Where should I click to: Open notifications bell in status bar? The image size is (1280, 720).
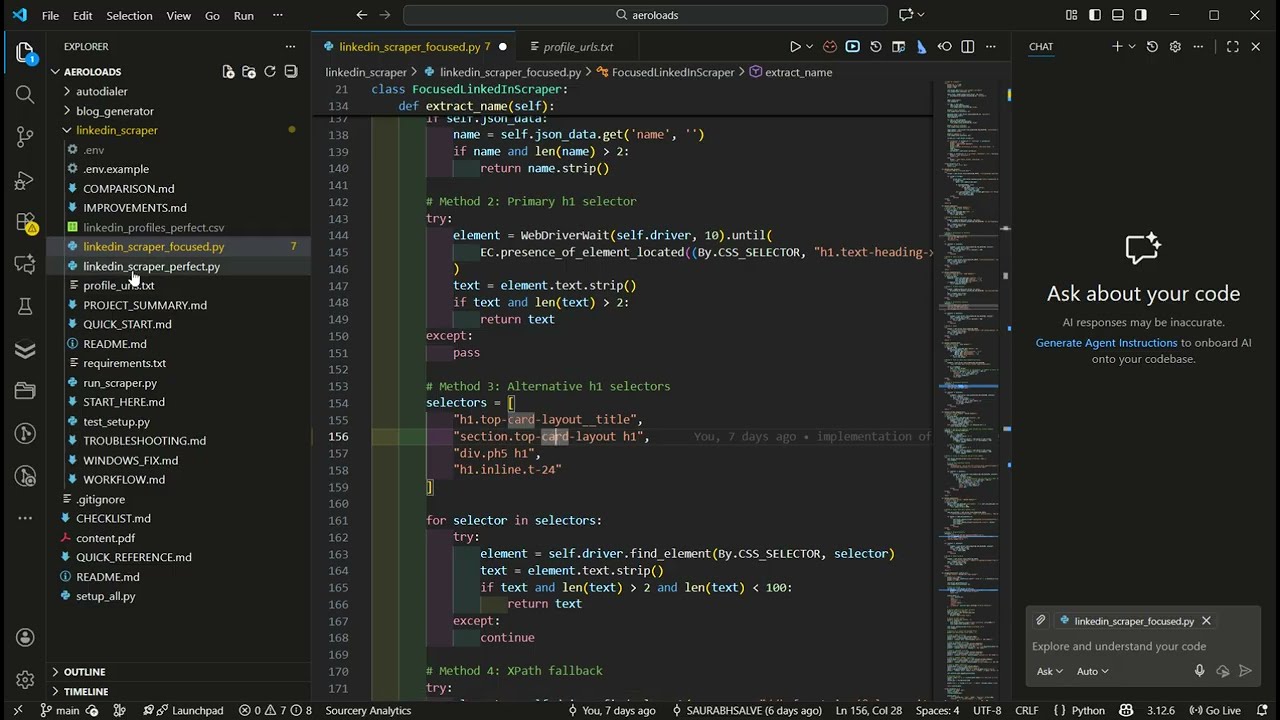point(1262,711)
